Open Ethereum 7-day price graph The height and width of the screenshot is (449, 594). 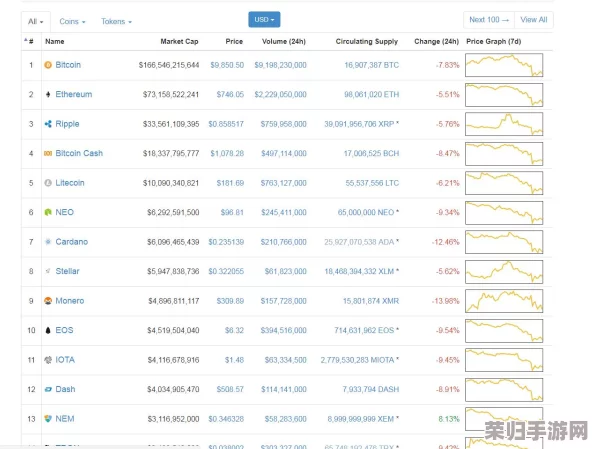(x=504, y=95)
